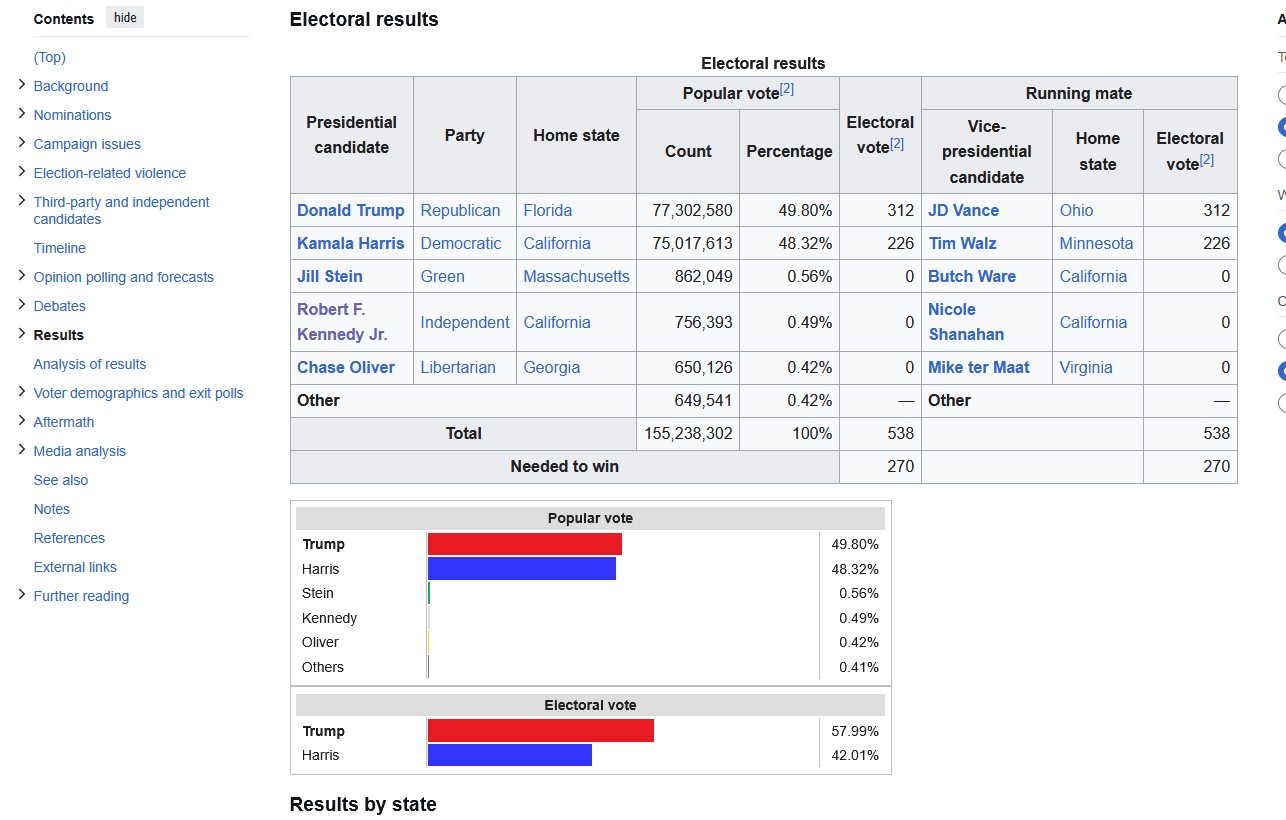Expand the Further reading chevron
Viewport: 1286px width, 820px height.
(x=22, y=595)
